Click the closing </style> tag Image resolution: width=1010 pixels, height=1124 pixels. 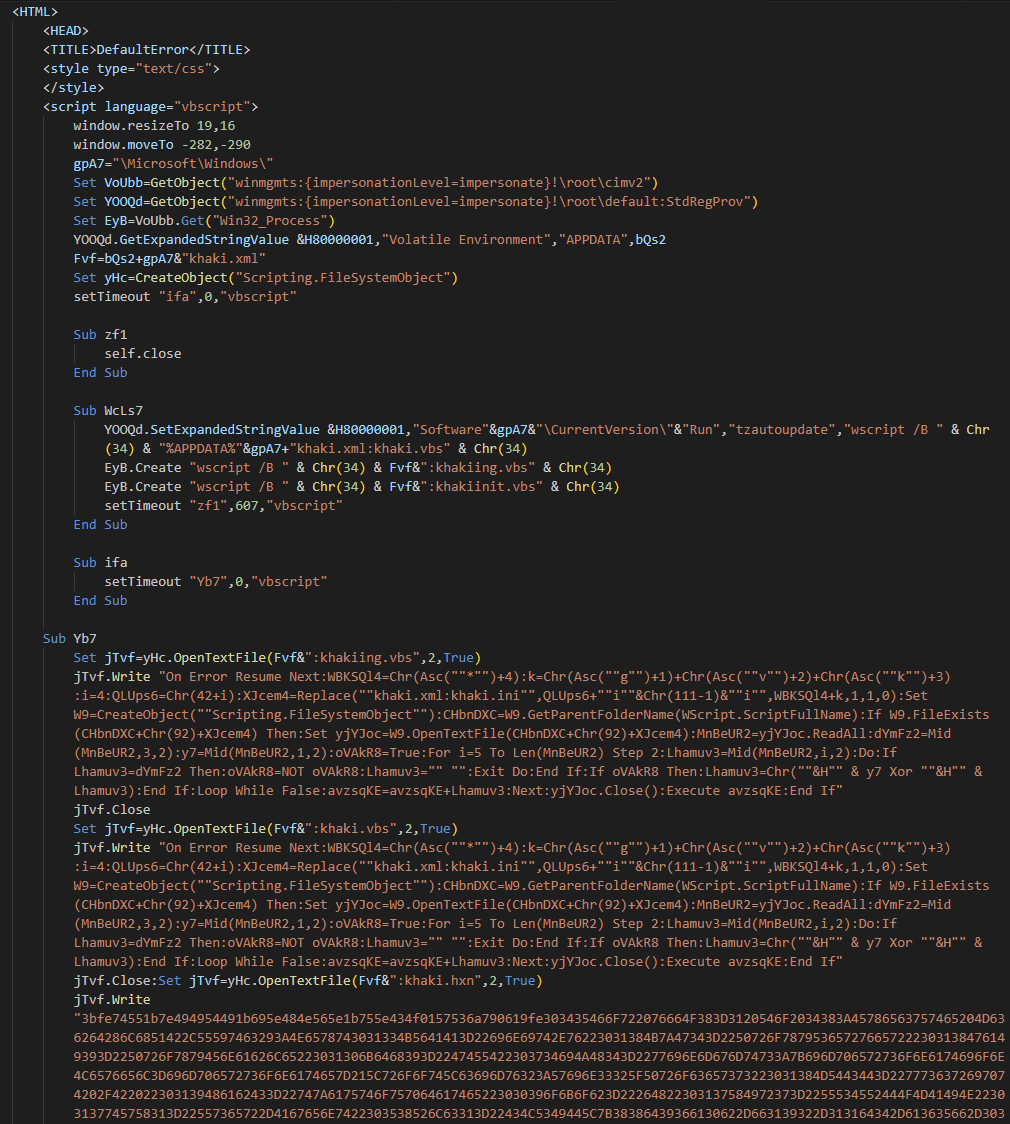[73, 87]
